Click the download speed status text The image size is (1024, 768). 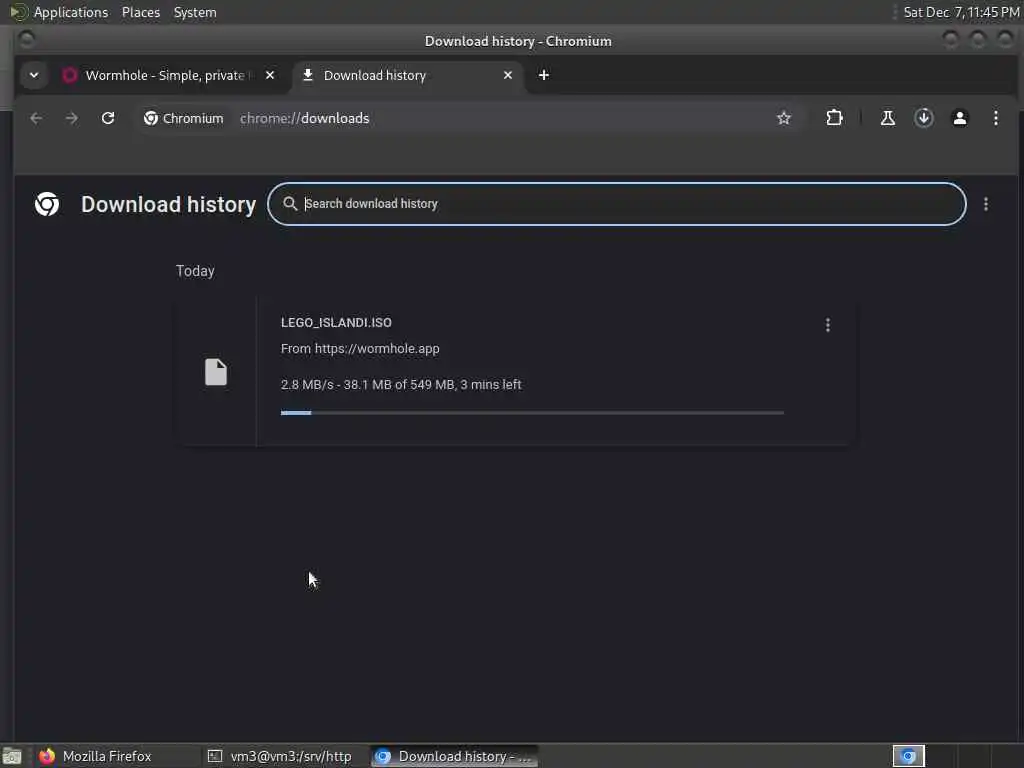click(401, 385)
